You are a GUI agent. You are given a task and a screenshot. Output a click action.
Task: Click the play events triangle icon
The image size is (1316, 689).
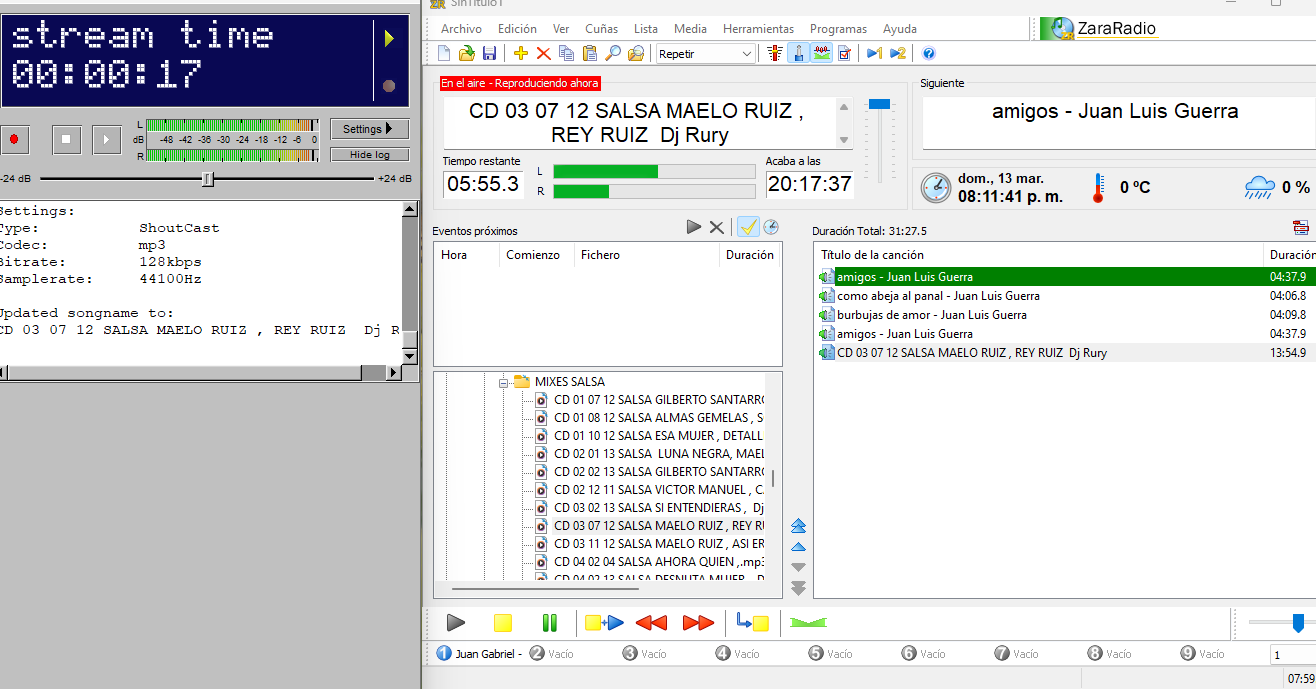tap(694, 227)
